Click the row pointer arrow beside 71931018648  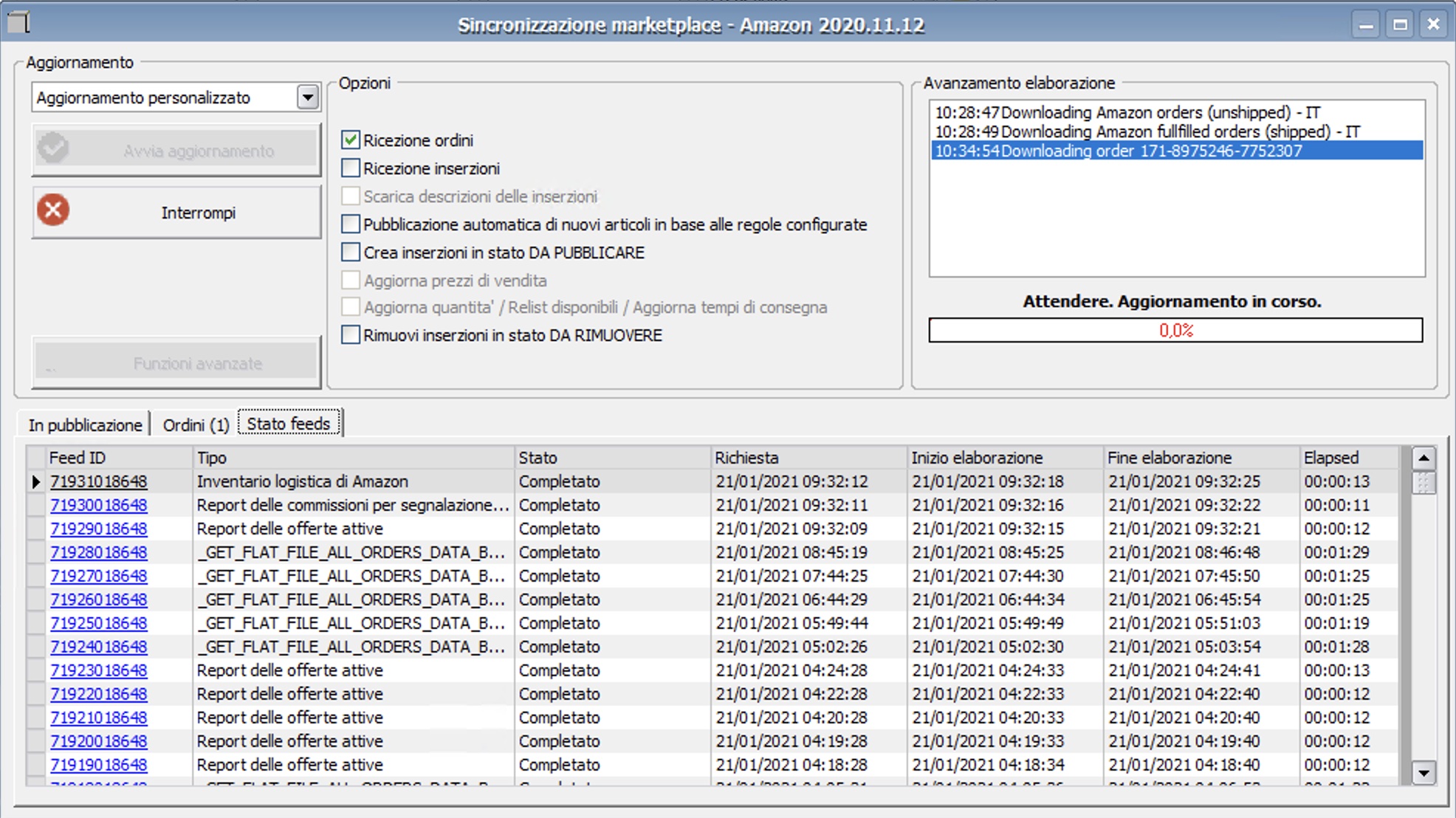(x=35, y=482)
